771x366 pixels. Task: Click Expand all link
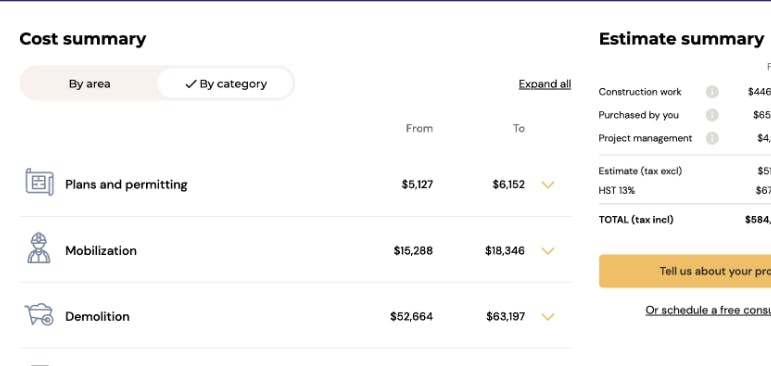tap(545, 84)
